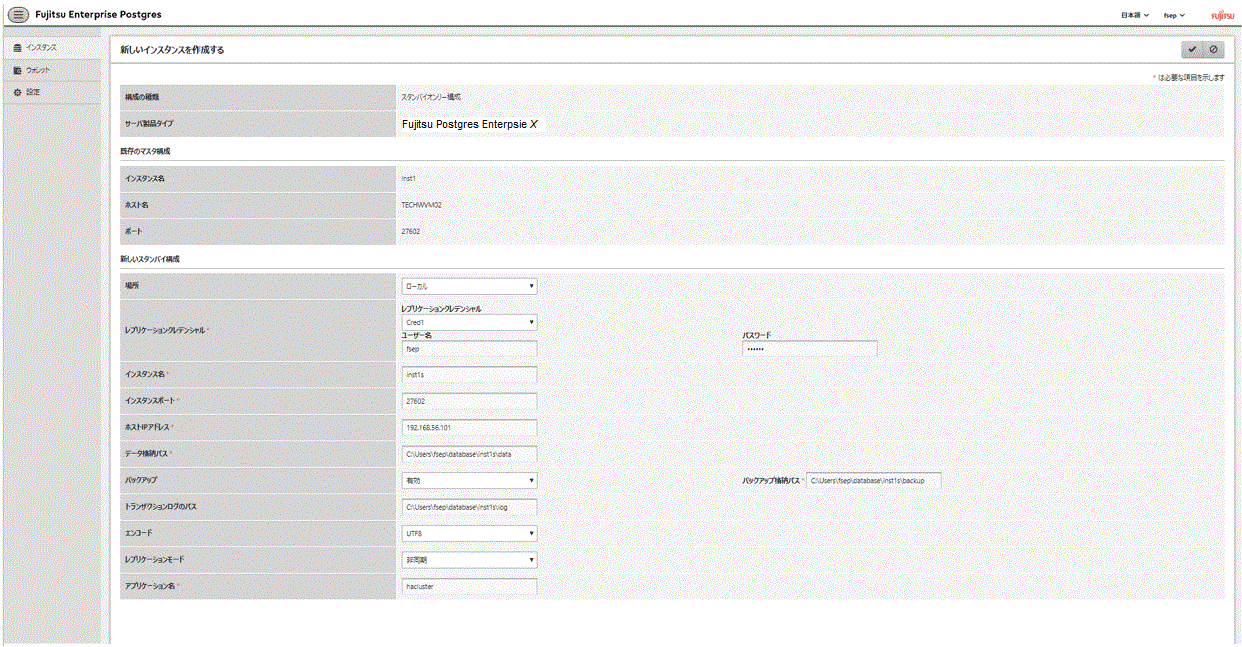Image resolution: width=1242 pixels, height=647 pixels.
Task: Click the 新しいインスタンスを作成する heading
Action: pos(172,50)
